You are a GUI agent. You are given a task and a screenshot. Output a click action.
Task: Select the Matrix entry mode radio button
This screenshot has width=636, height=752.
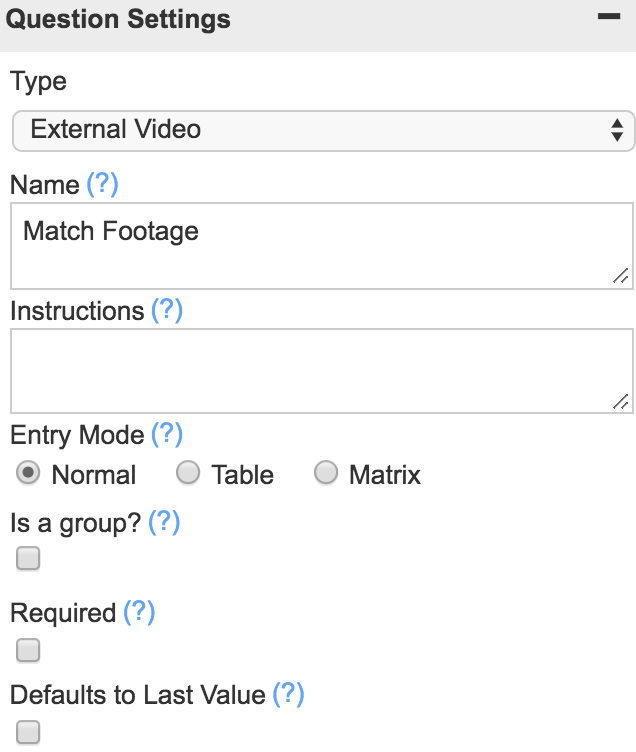click(x=326, y=473)
